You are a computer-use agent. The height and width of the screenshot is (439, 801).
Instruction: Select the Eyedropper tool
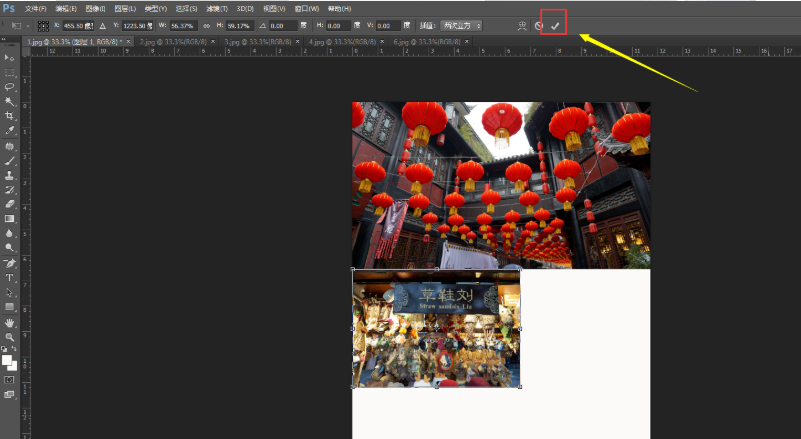point(10,130)
